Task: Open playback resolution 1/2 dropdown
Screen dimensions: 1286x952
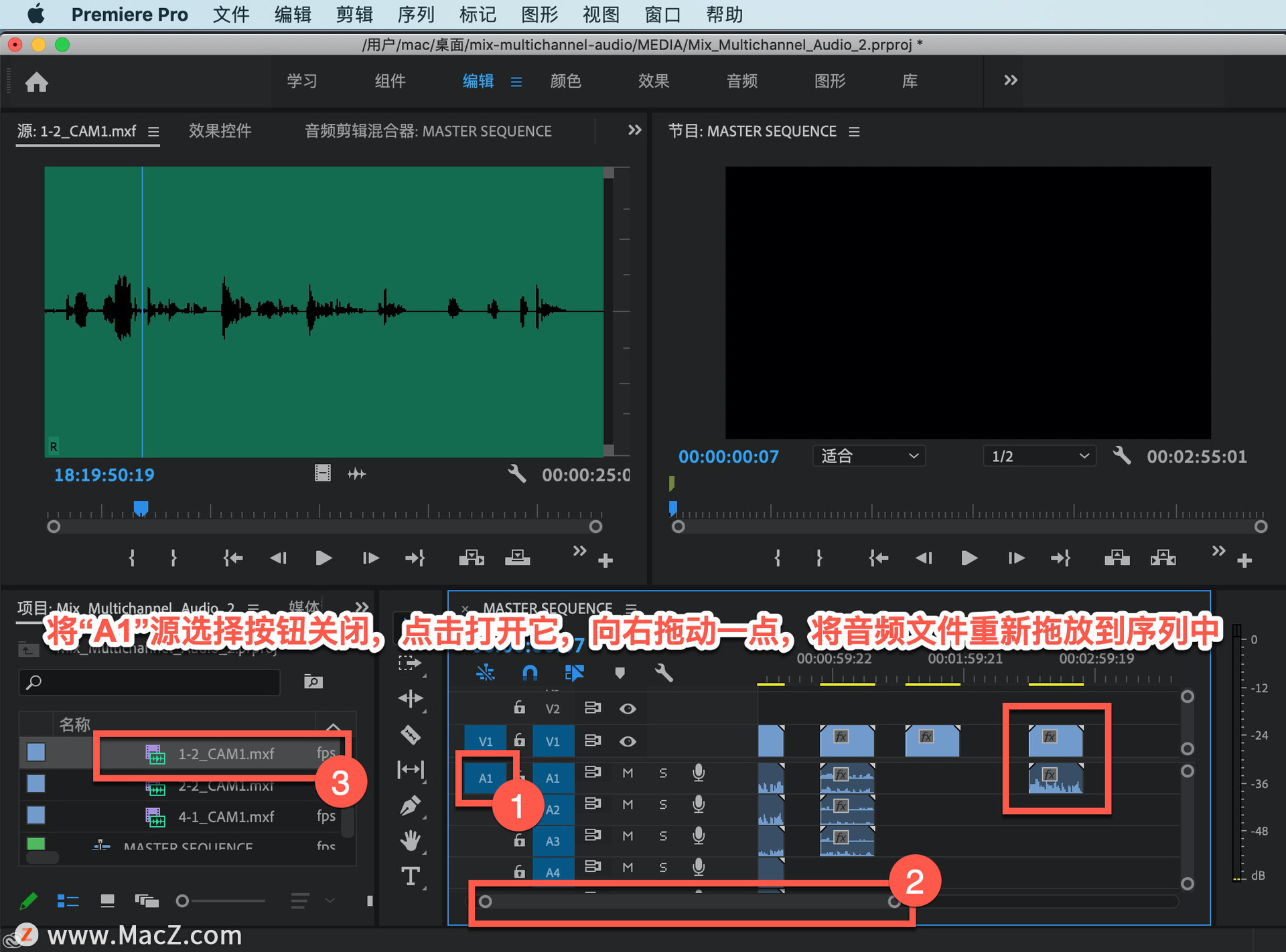Action: click(x=1039, y=456)
